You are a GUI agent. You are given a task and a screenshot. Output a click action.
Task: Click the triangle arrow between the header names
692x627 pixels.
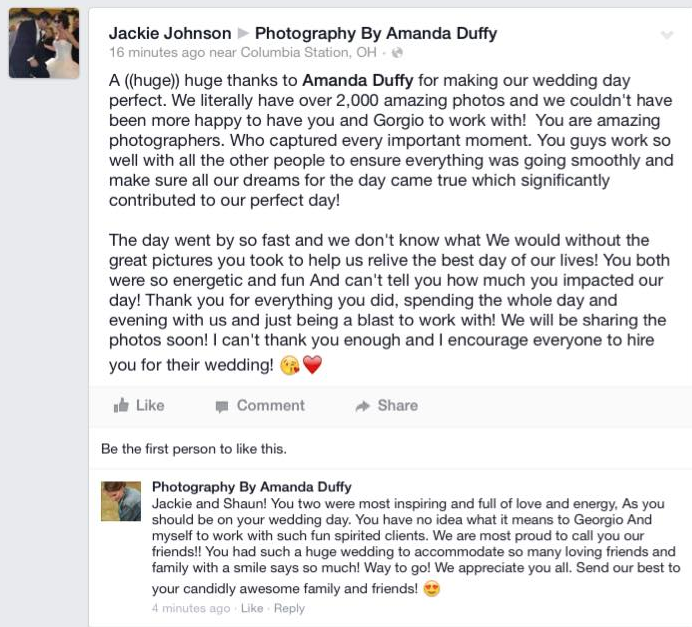coord(243,34)
